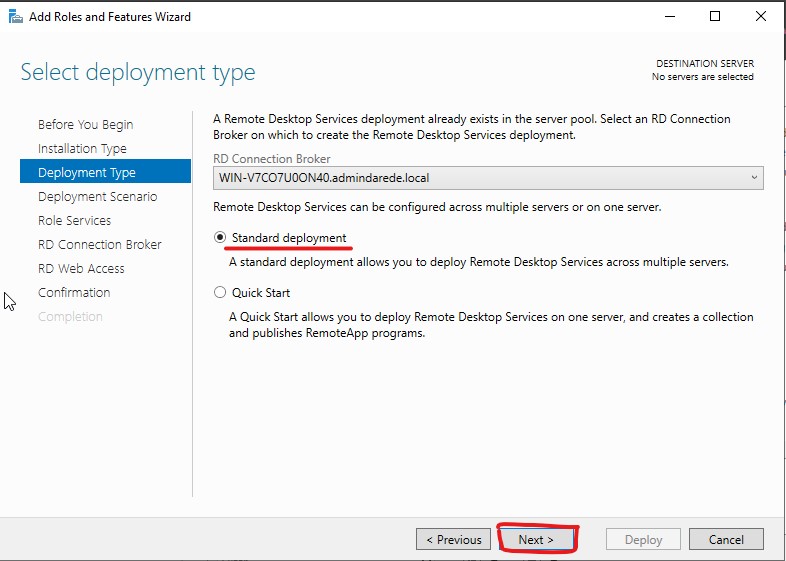Click the title 'Add Roles and Features Wizard'

[110, 17]
